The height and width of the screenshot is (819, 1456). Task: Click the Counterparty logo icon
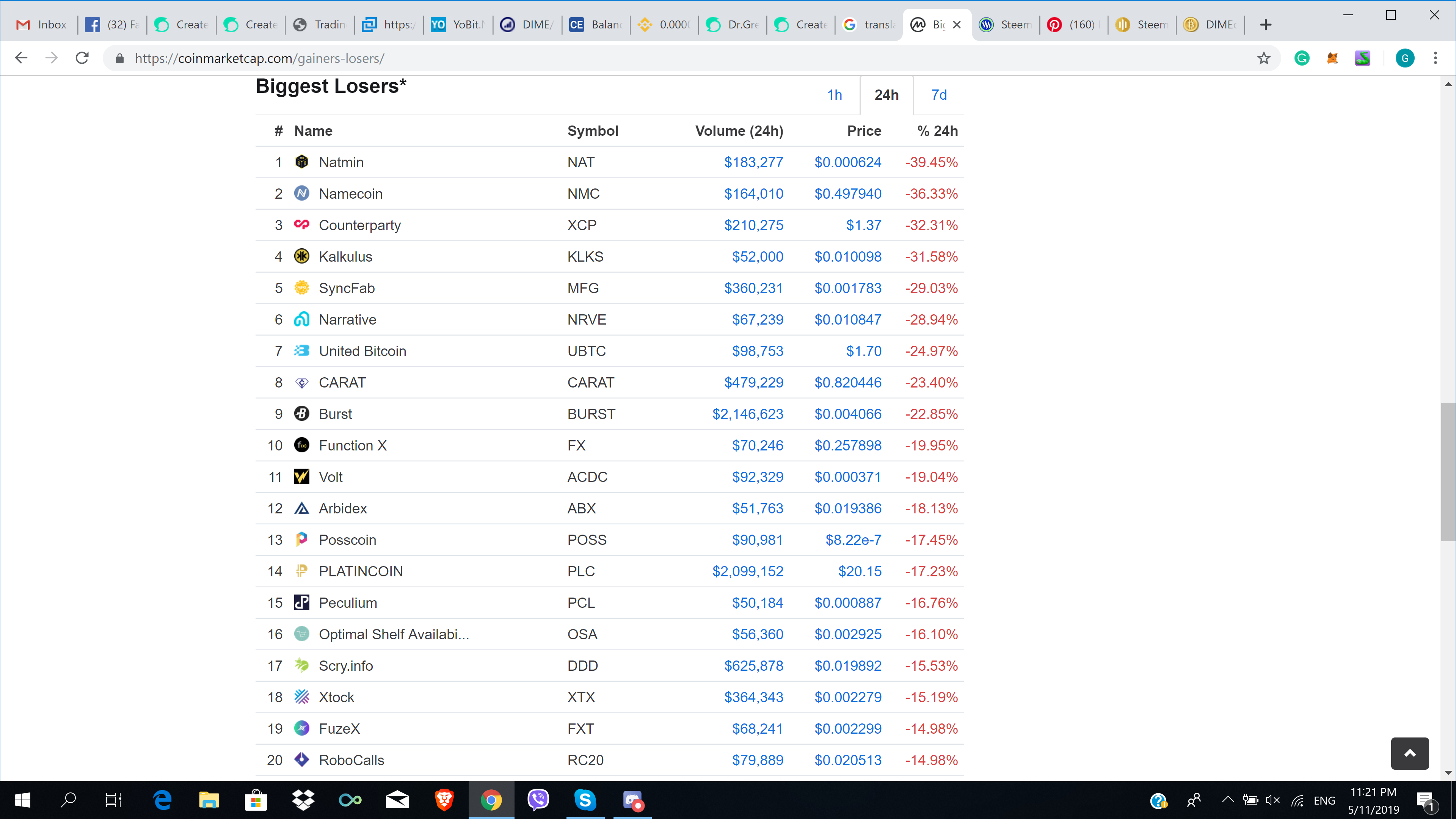pyautogui.click(x=302, y=225)
